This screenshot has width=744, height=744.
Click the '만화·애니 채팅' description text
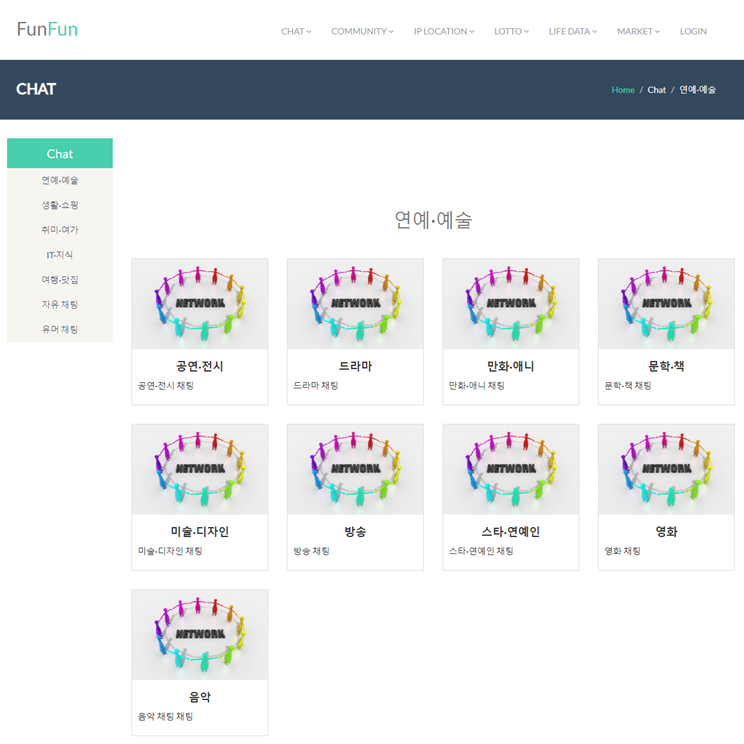point(477,385)
